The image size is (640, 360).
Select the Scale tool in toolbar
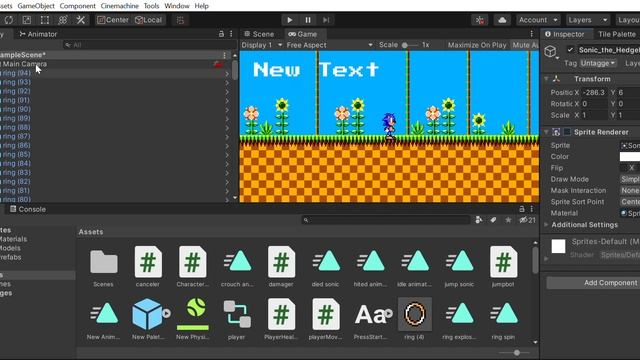[27, 20]
